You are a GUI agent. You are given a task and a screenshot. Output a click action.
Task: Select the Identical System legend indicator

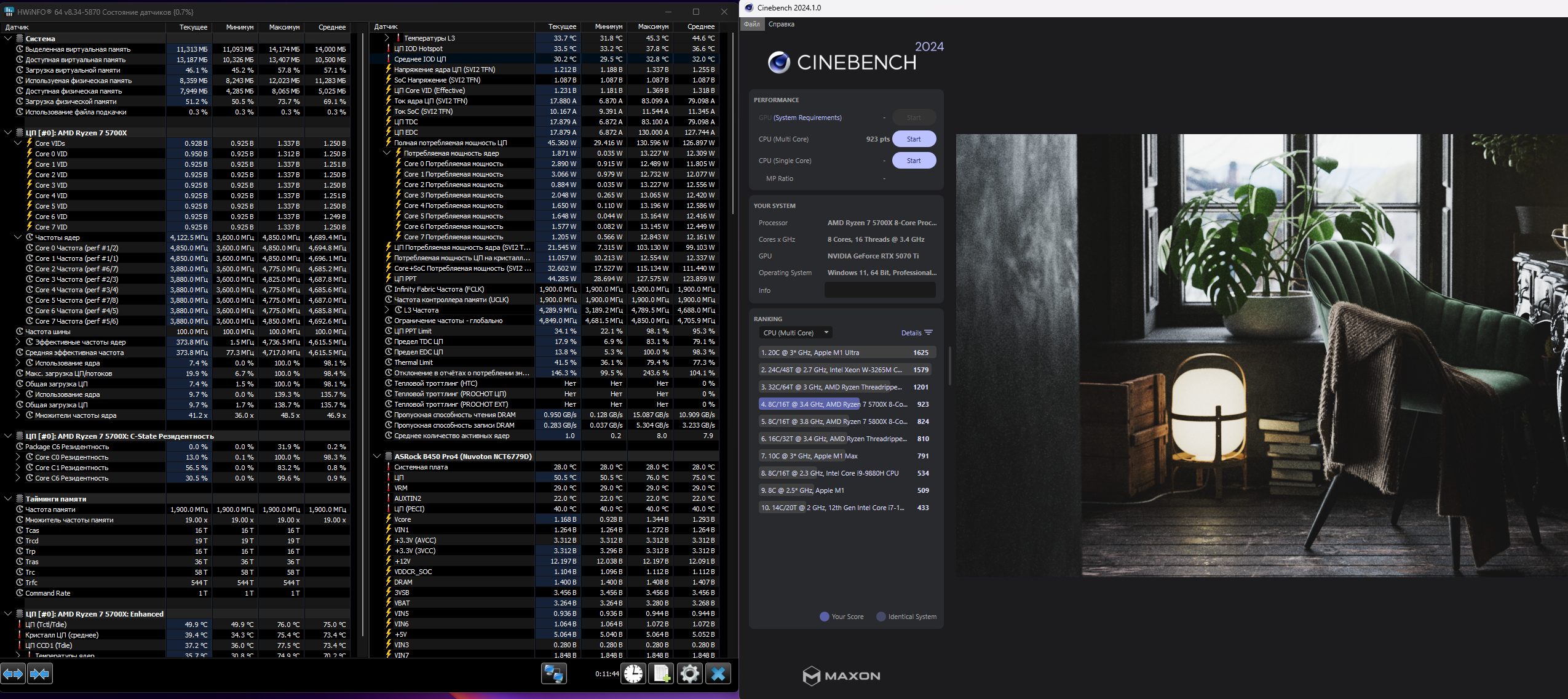pyautogui.click(x=881, y=617)
